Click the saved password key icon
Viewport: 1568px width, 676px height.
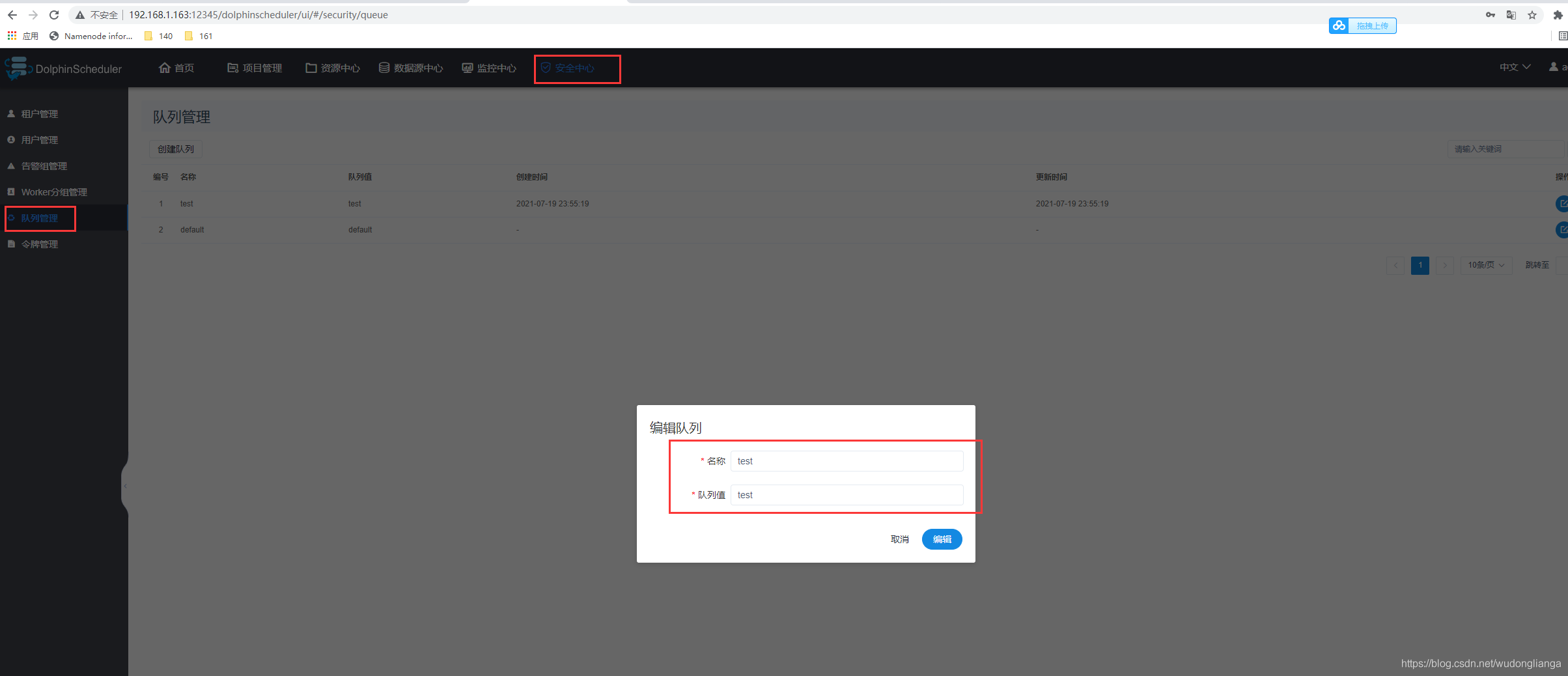[x=1491, y=15]
